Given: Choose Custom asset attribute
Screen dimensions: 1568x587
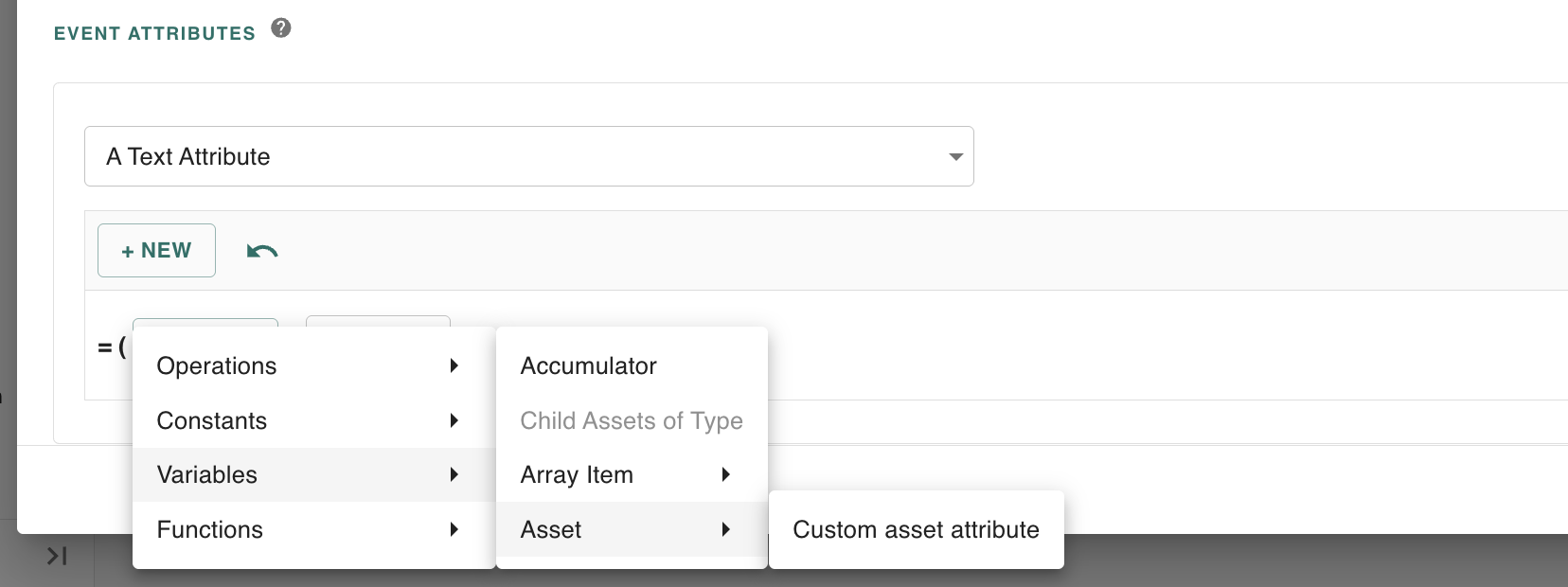Looking at the screenshot, I should click(x=916, y=529).
